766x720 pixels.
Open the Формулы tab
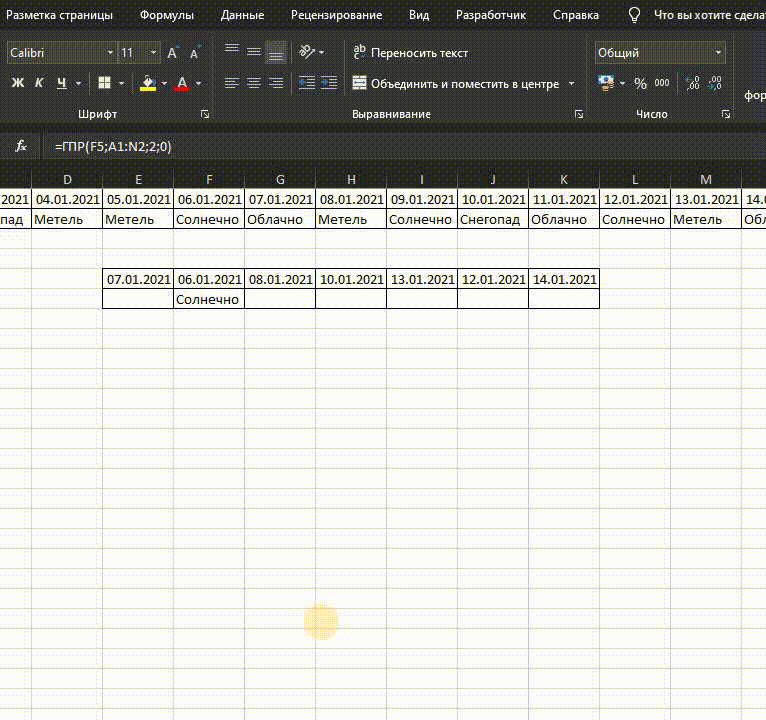tap(167, 15)
